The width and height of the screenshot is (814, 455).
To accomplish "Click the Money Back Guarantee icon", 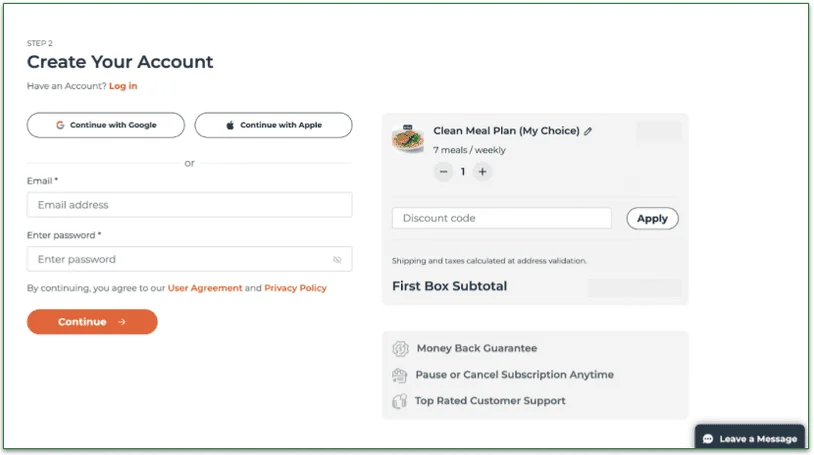I will click(x=400, y=349).
